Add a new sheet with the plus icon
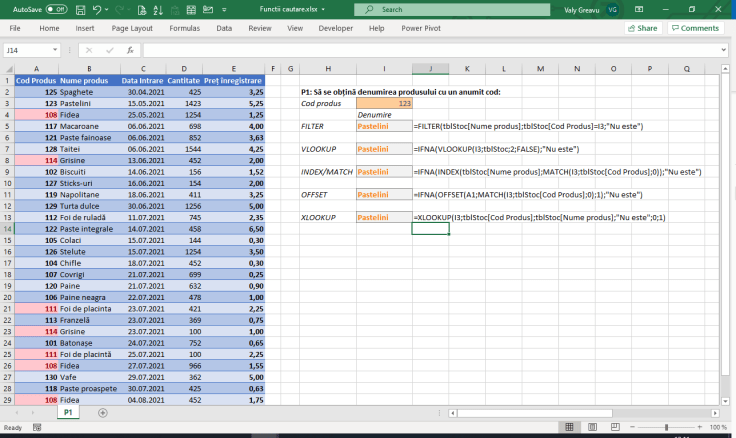This screenshot has width=736, height=438. [103, 412]
